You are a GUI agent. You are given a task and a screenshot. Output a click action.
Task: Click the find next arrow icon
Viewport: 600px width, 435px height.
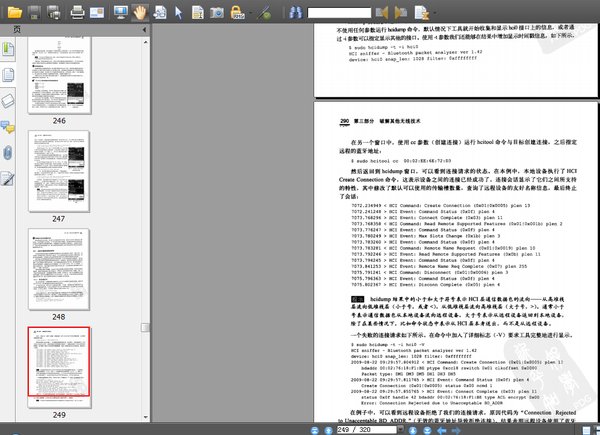(401, 13)
